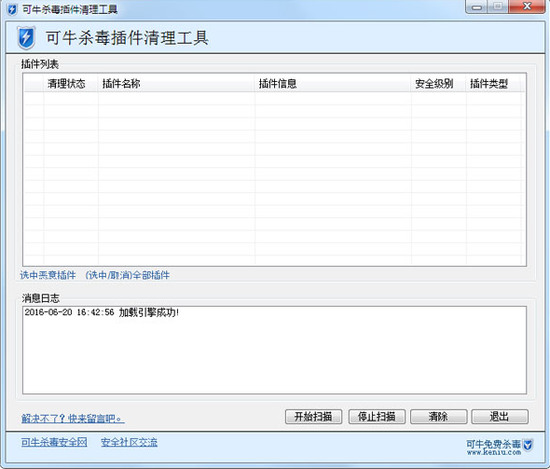Exit the tool via 退出 button
The width and height of the screenshot is (550, 469).
[499, 416]
